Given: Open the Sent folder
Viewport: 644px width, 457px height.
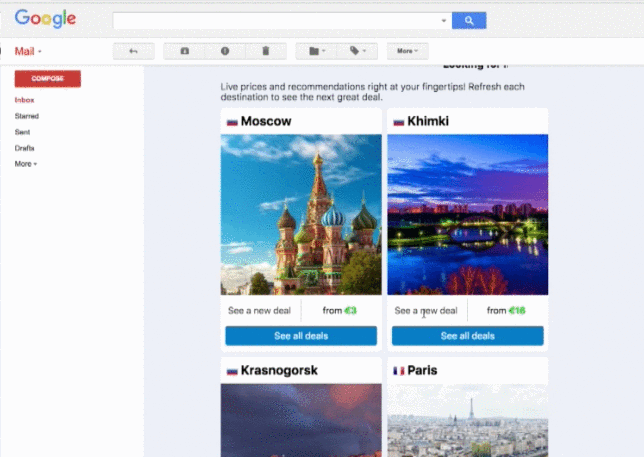Looking at the screenshot, I should (x=22, y=132).
